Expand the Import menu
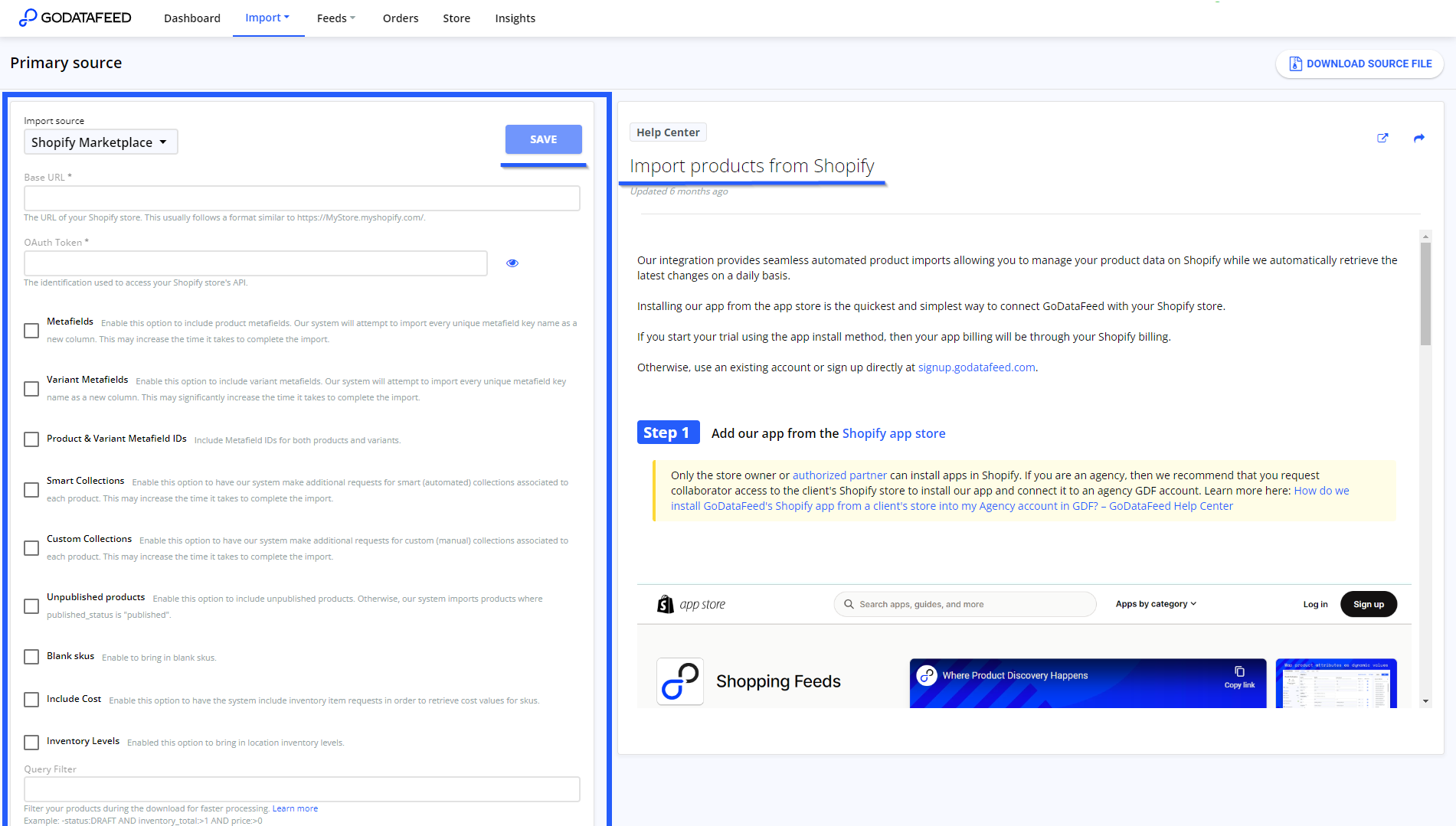 click(x=267, y=18)
